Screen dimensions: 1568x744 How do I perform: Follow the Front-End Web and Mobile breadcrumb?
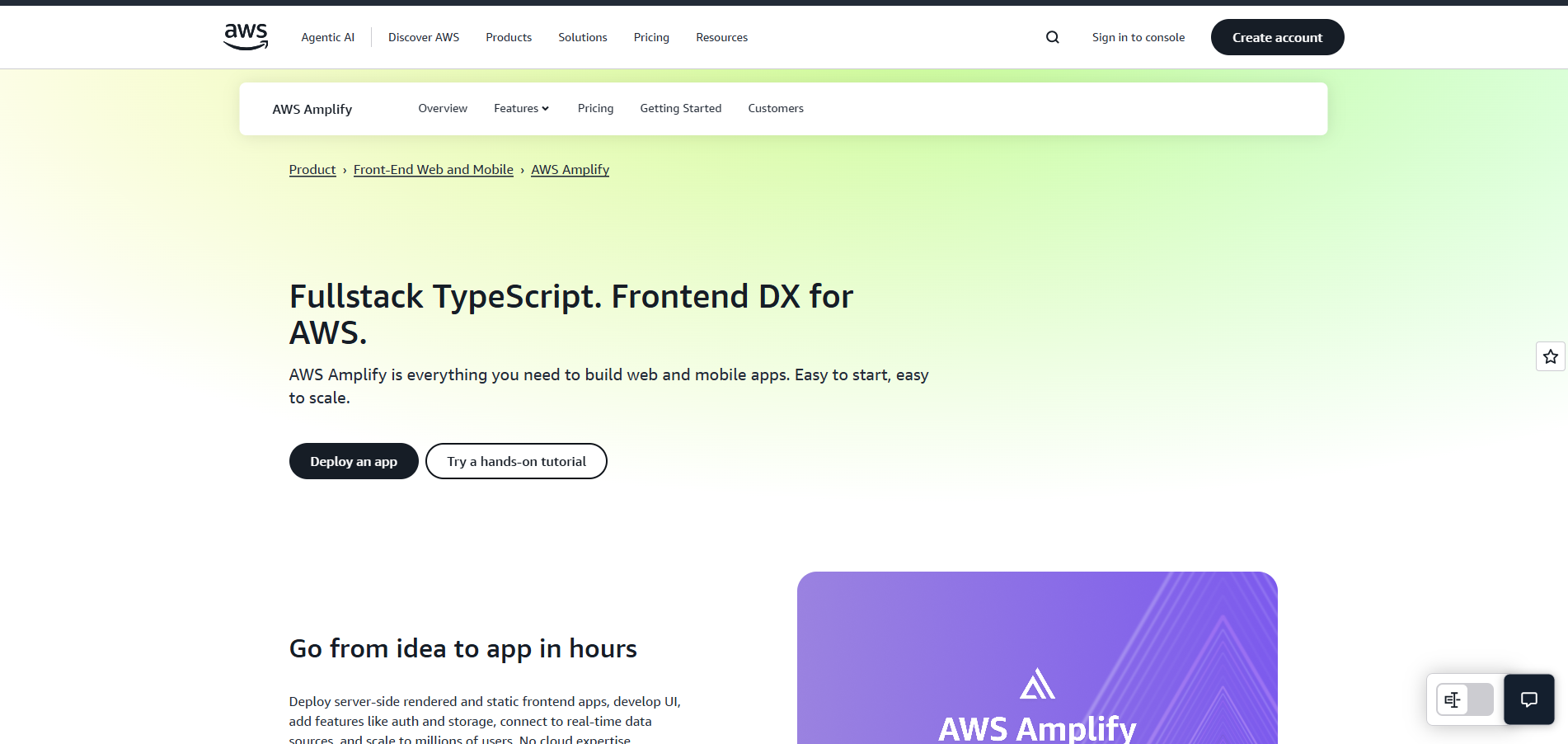433,169
